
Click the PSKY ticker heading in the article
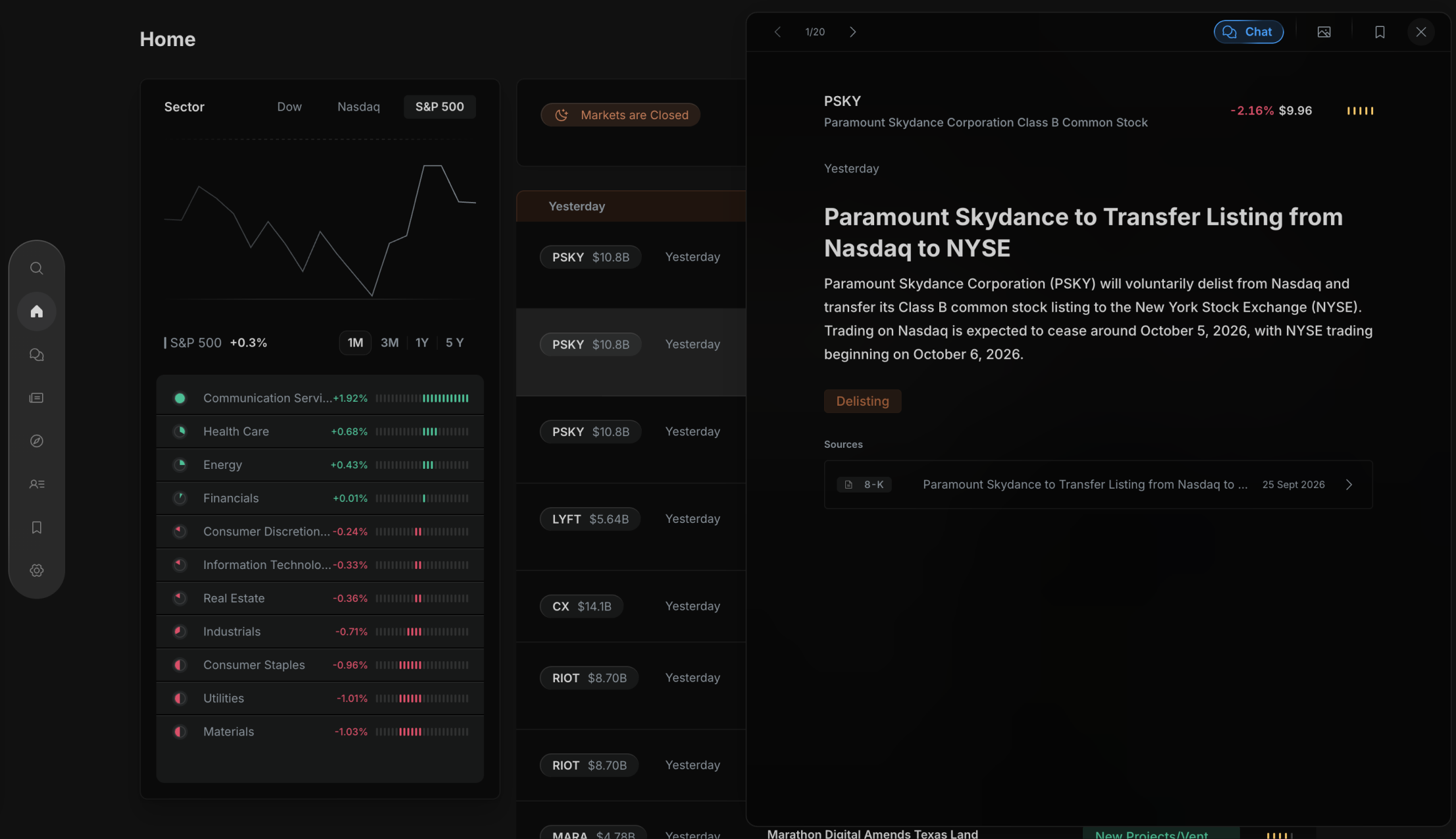(x=842, y=101)
